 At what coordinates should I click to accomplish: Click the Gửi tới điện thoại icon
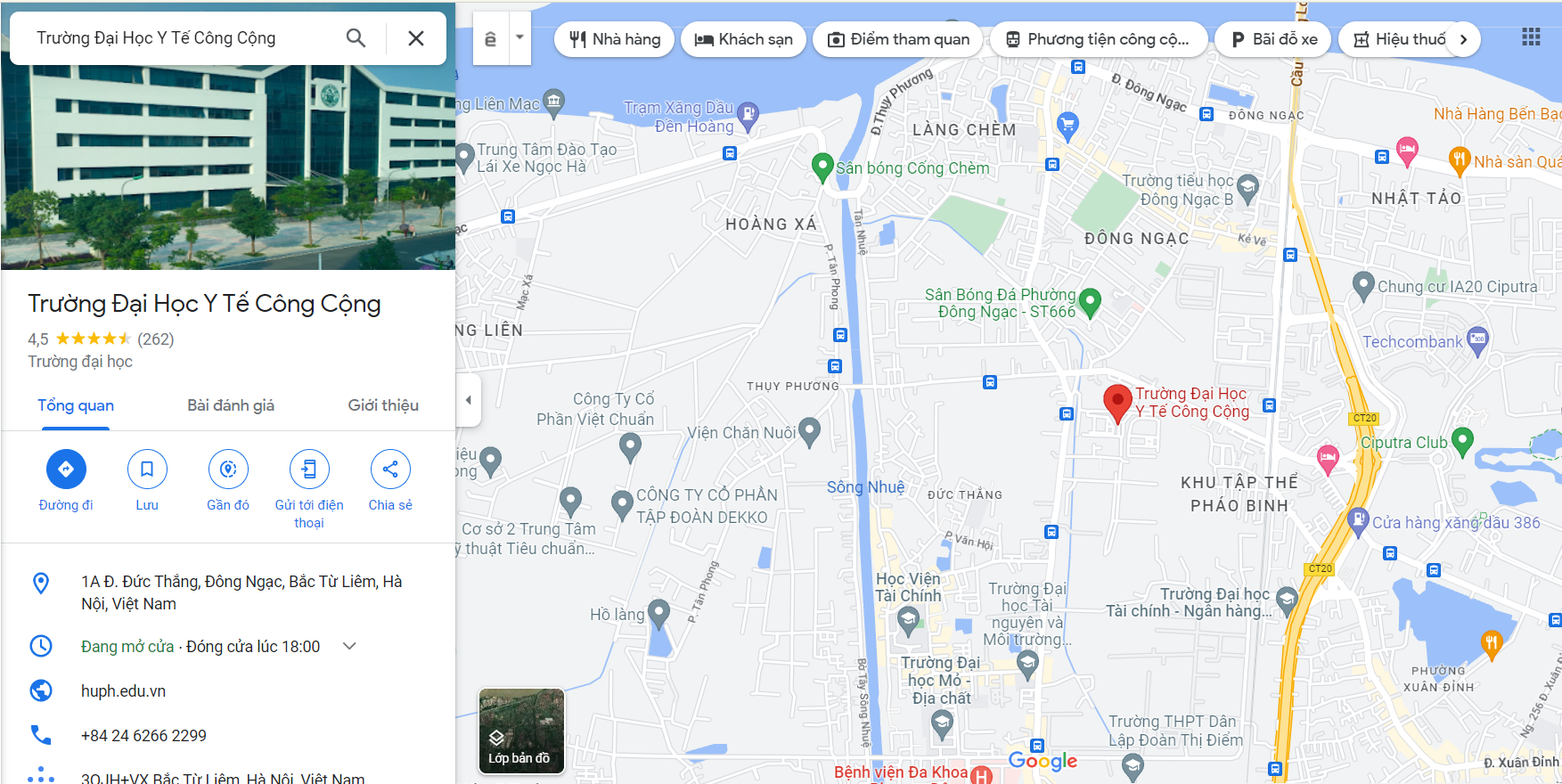point(309,469)
